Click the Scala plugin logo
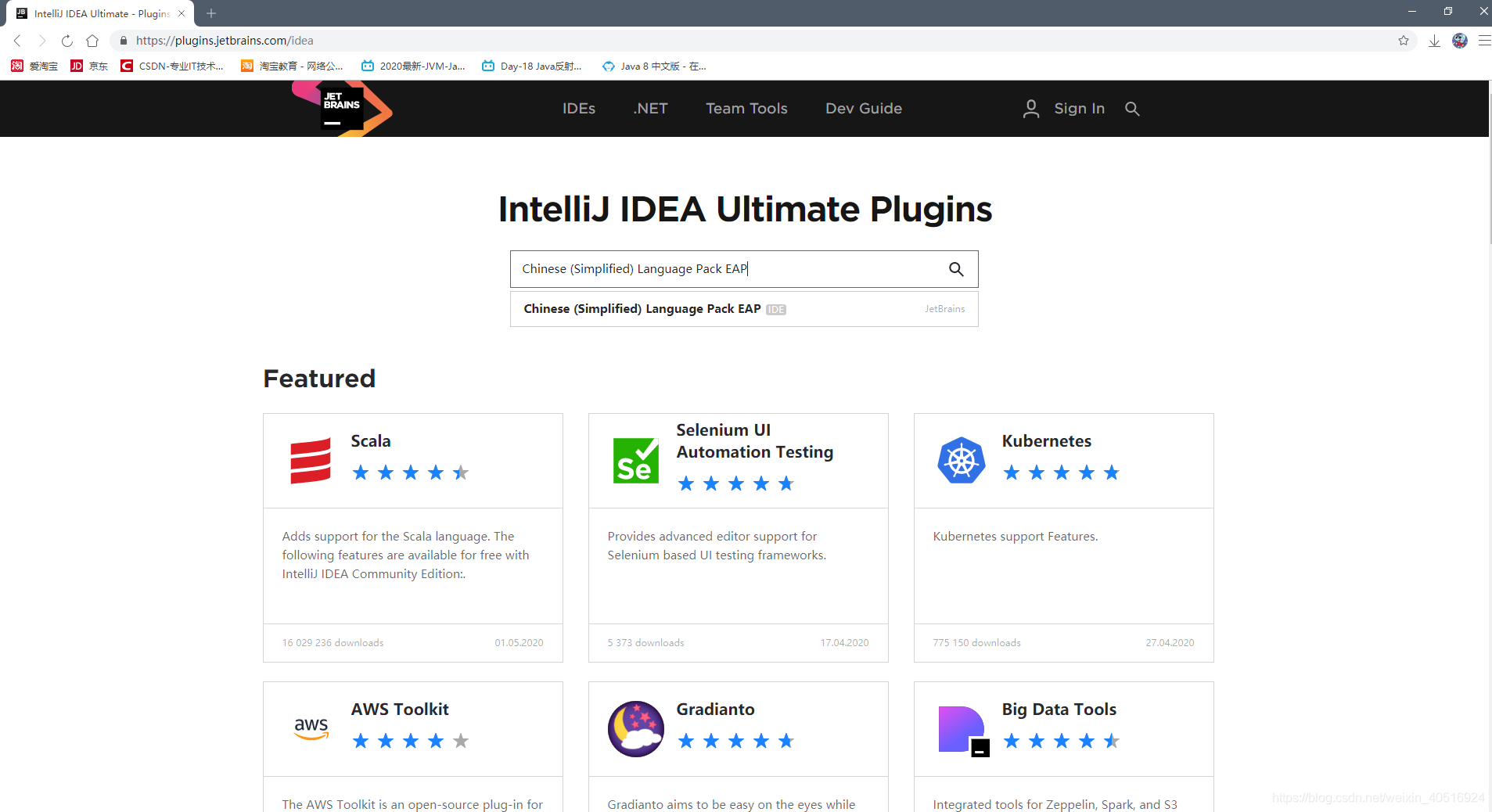This screenshot has width=1492, height=812. pyautogui.click(x=311, y=461)
